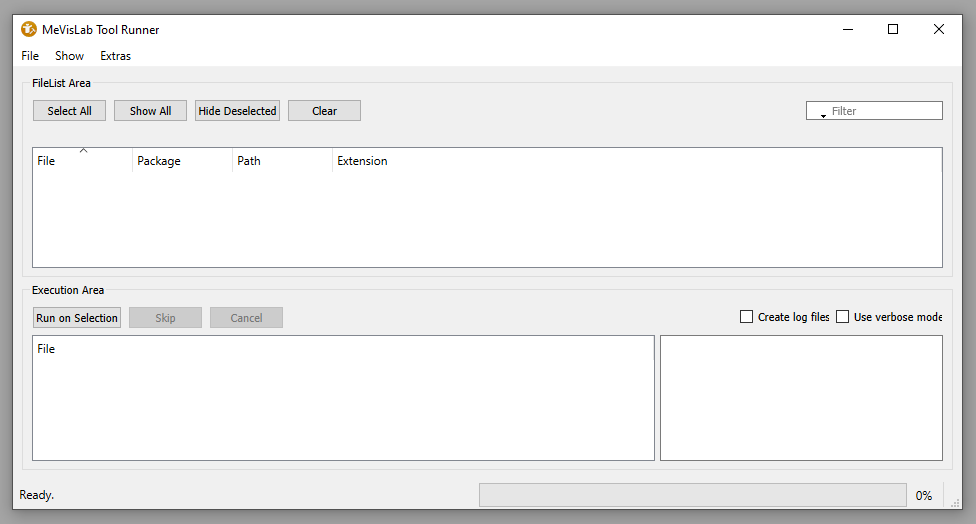The height and width of the screenshot is (524, 976).
Task: Open the Show menu
Action: (x=69, y=56)
